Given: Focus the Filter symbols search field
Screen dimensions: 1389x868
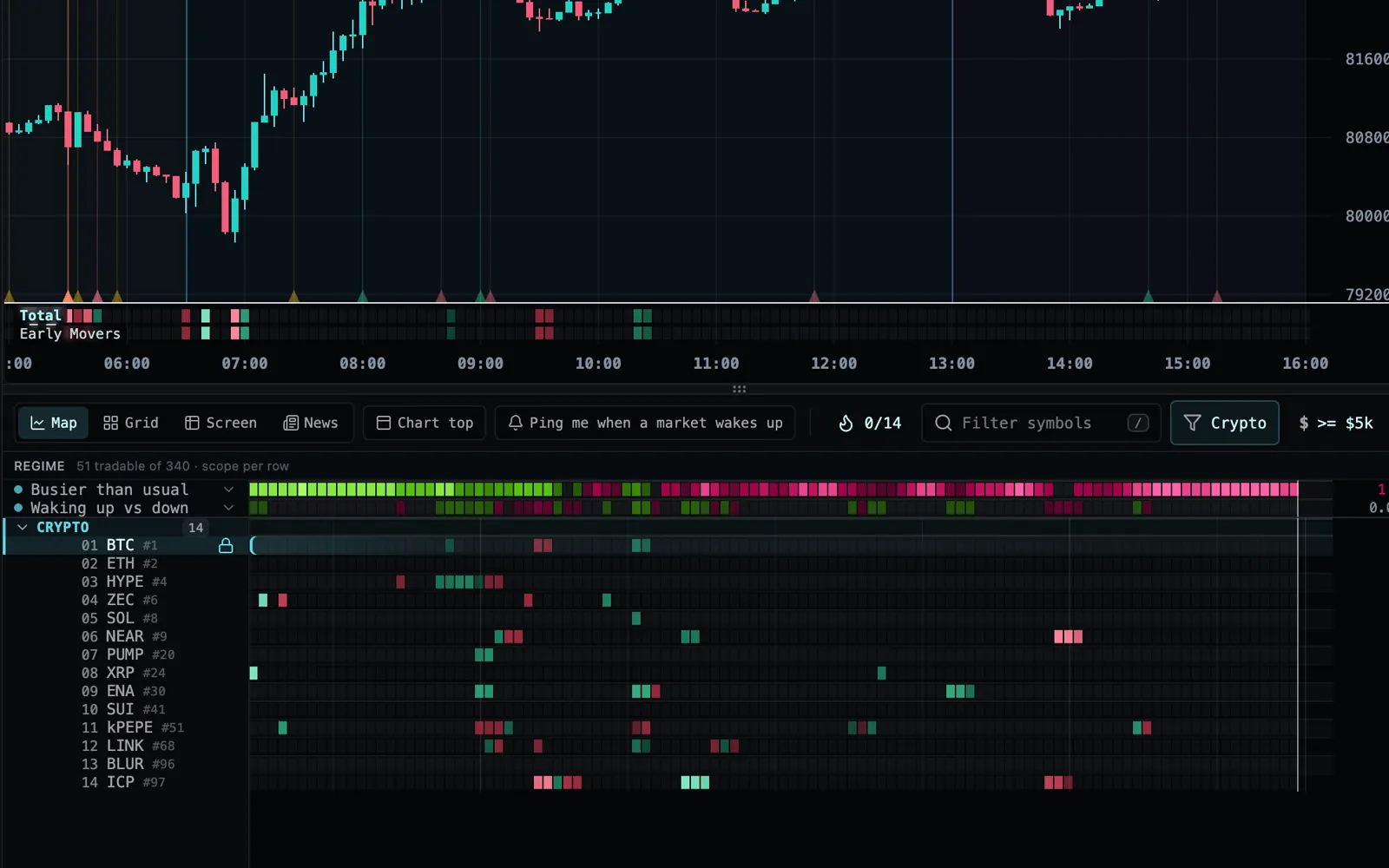Looking at the screenshot, I should pos(1041,423).
